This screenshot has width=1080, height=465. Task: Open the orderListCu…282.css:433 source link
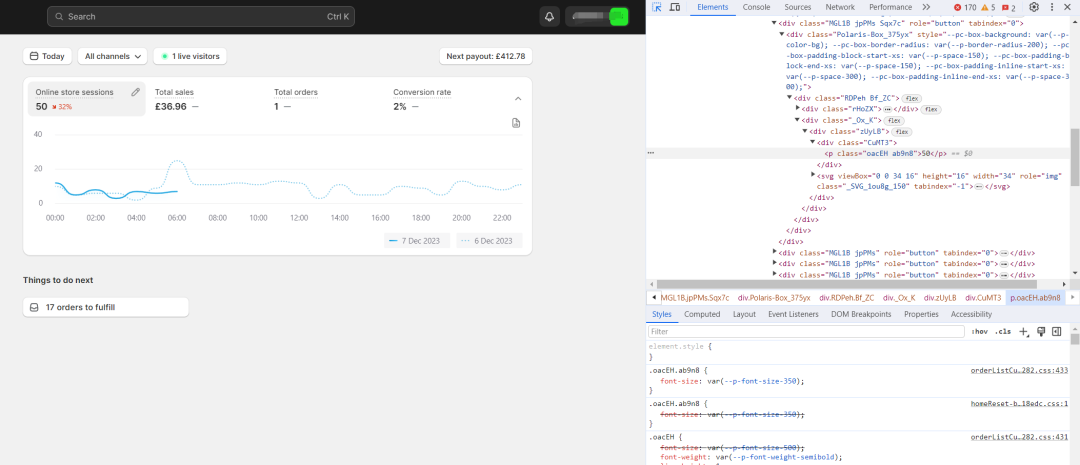tap(1019, 370)
